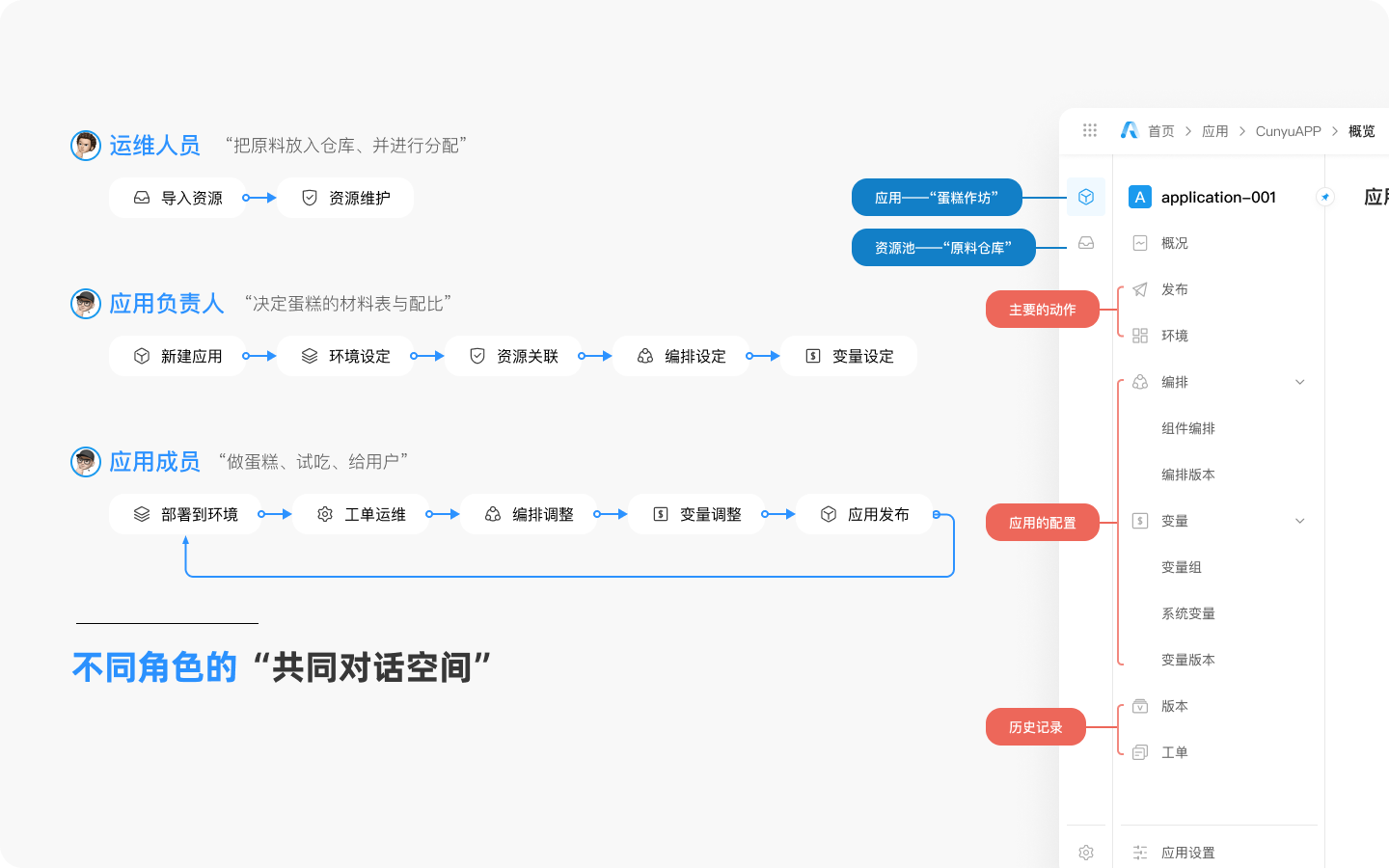
Task: Click the 新建应用 step chip
Action: point(177,356)
